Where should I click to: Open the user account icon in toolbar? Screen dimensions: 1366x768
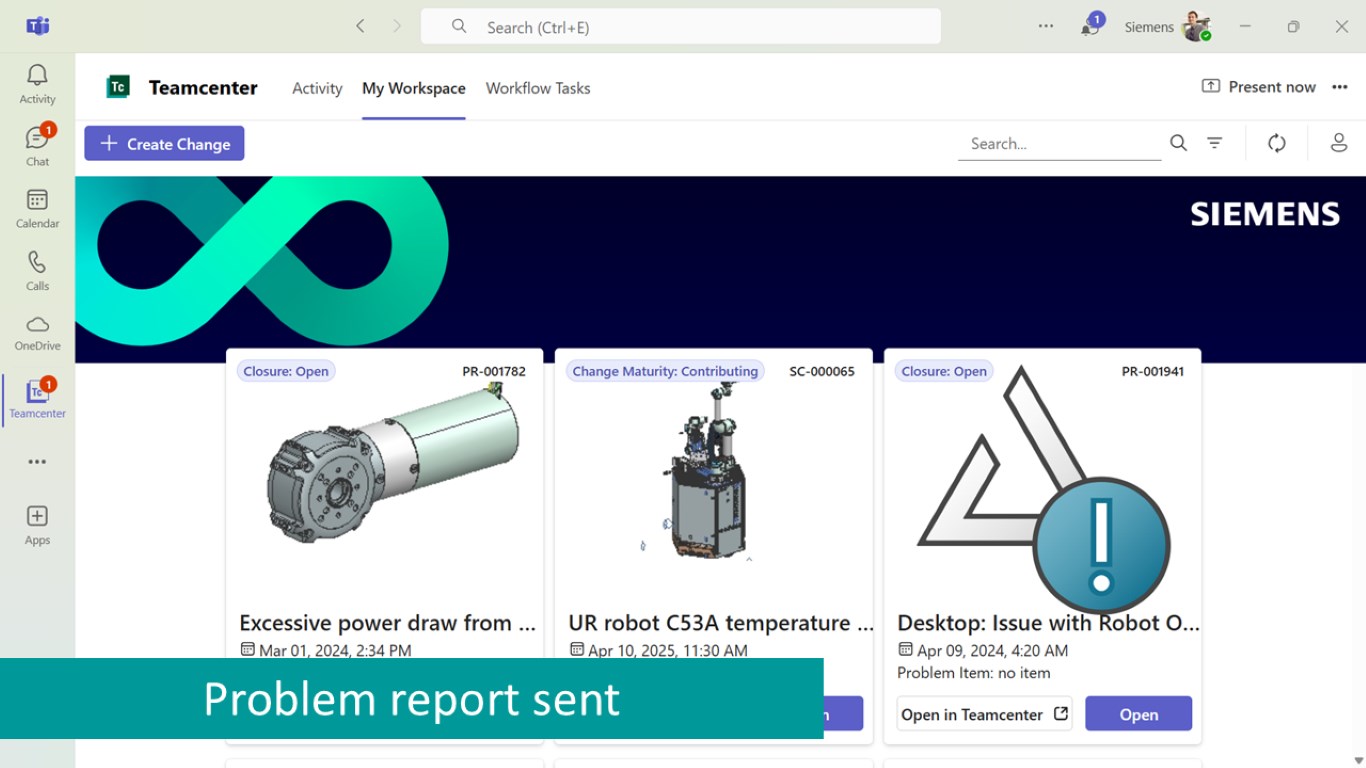coord(1339,143)
